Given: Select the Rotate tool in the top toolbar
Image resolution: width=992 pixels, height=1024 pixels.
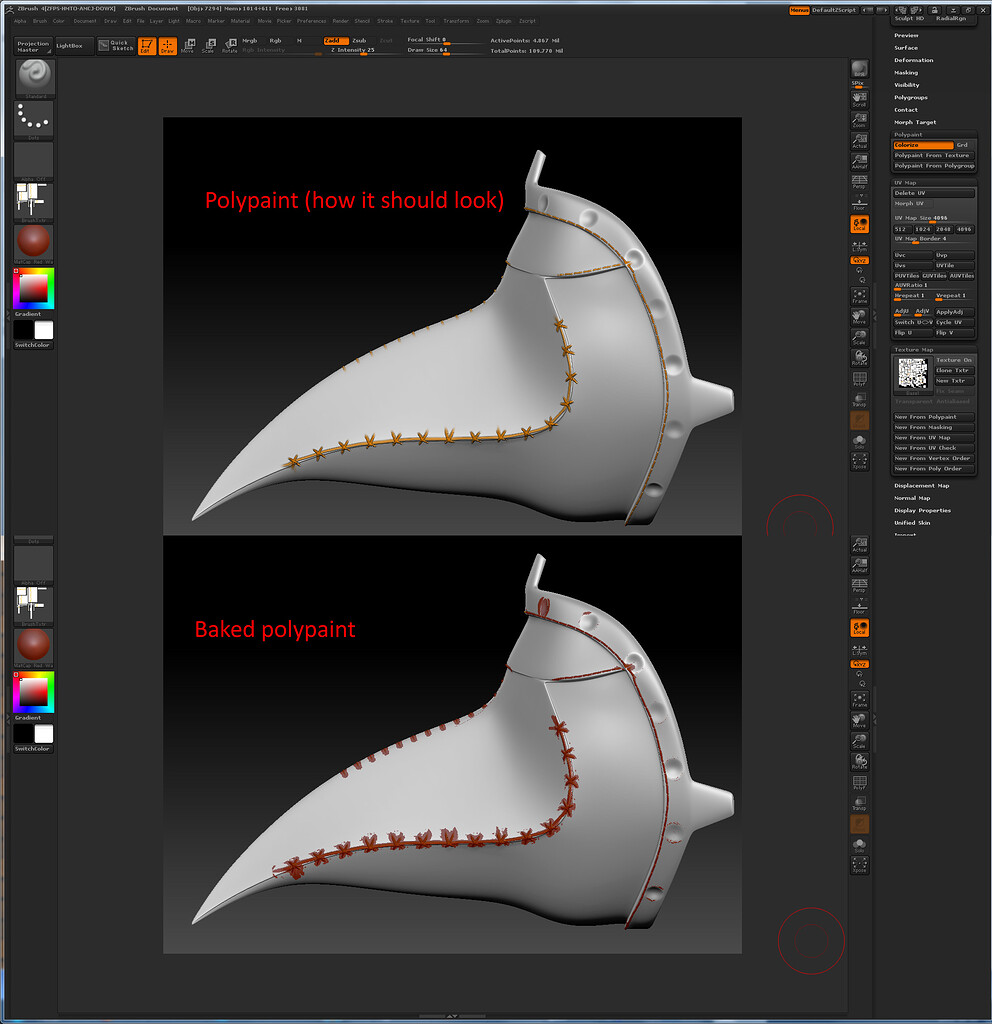Looking at the screenshot, I should click(230, 45).
